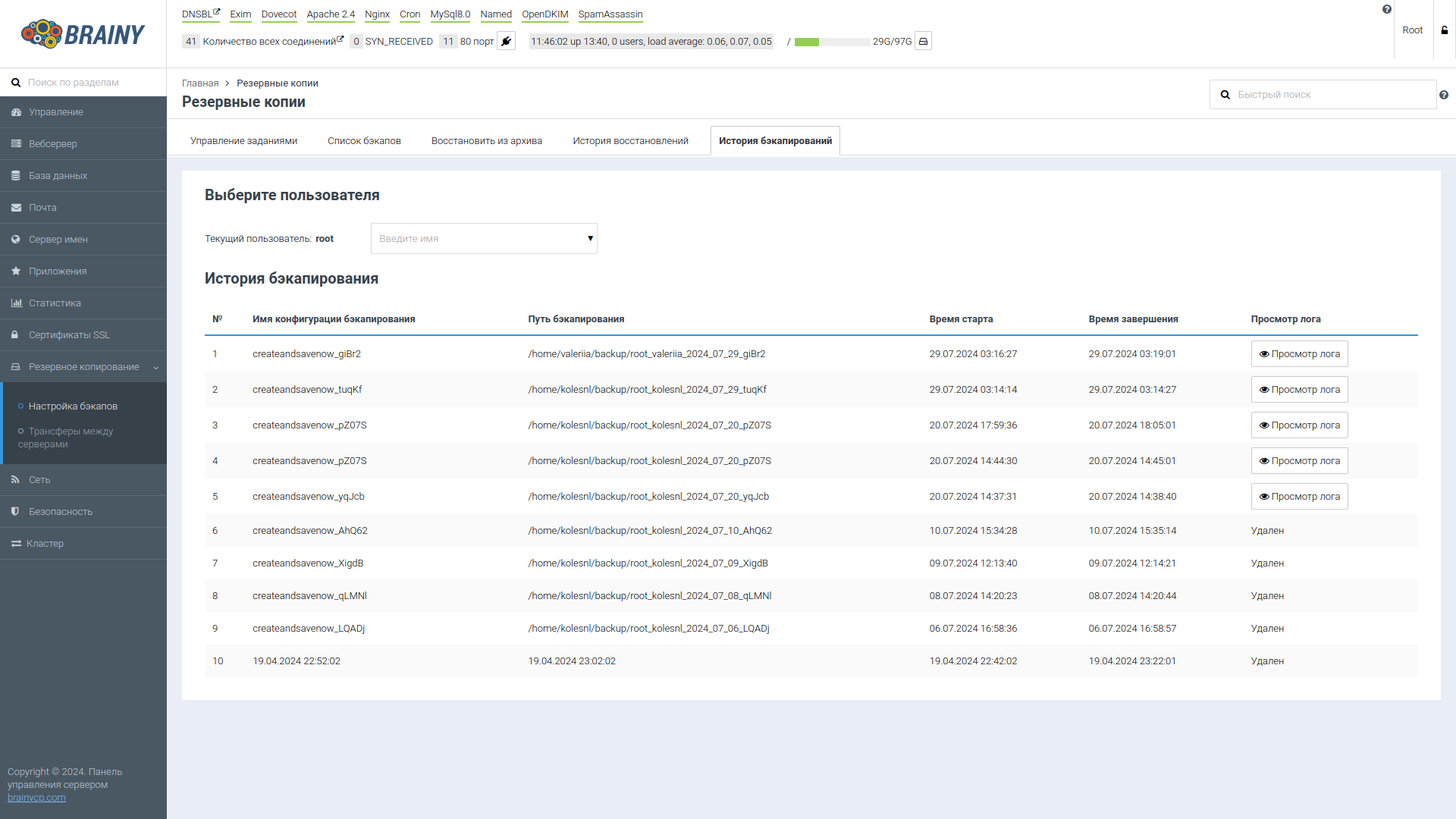Switch to the Список бэкапов tab

pyautogui.click(x=364, y=140)
